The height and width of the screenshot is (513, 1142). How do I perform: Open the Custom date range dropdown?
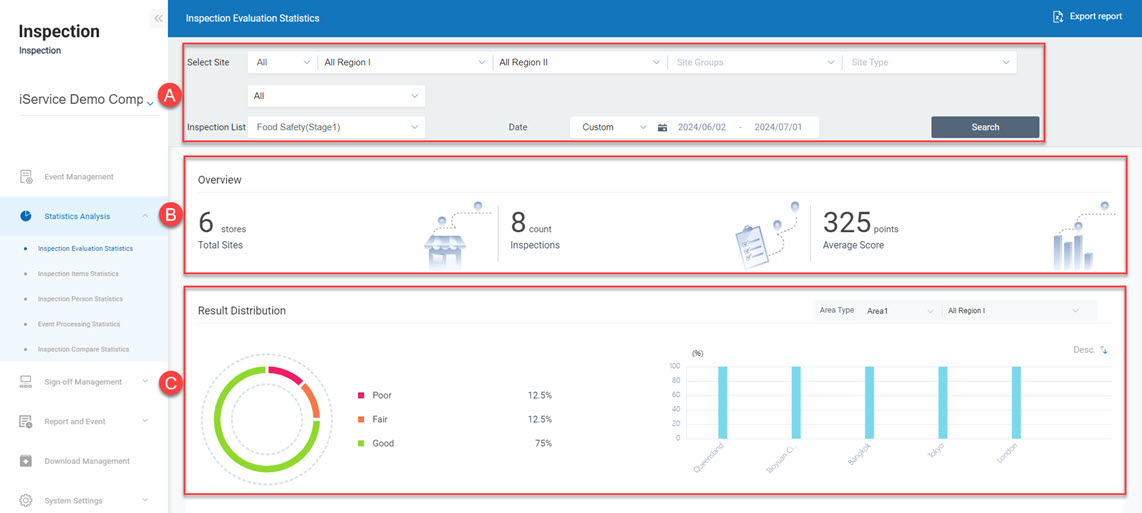[x=613, y=127]
